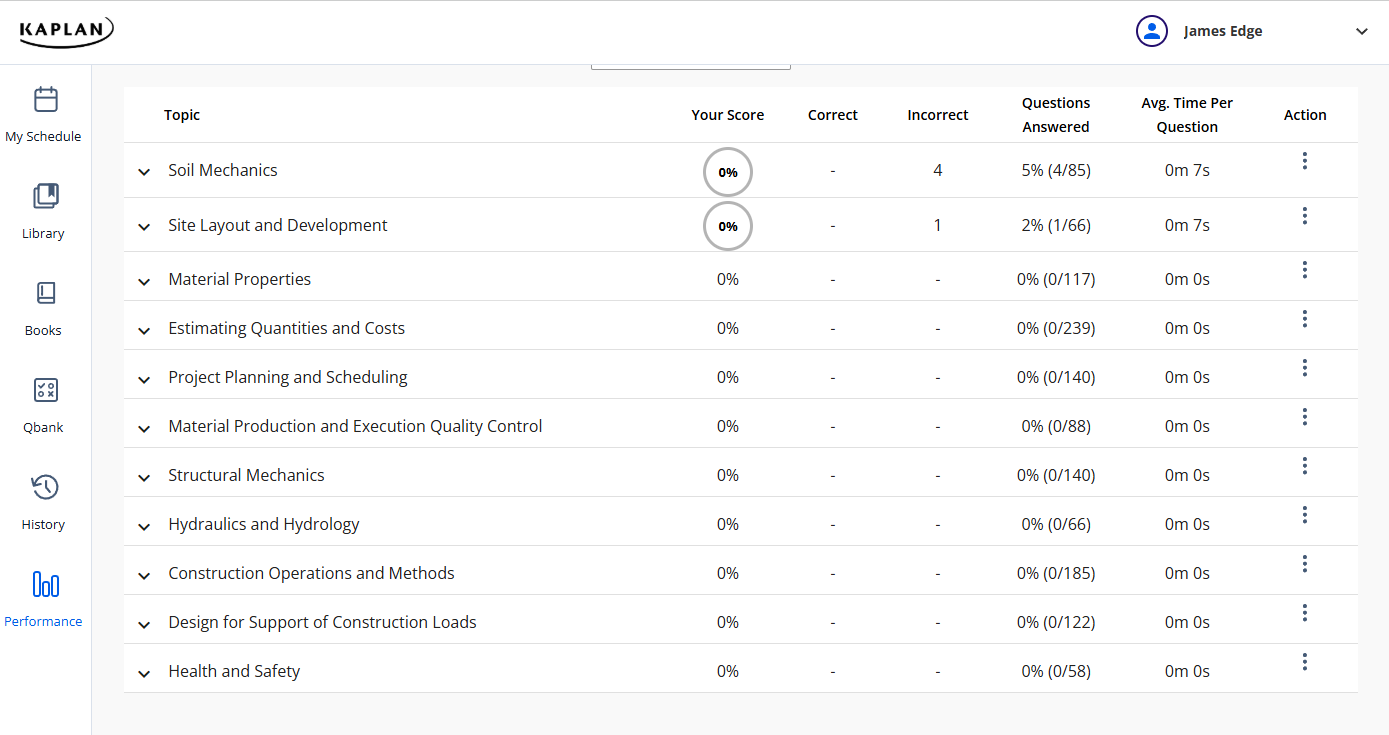Click the 0% (0/239) questions answered value
This screenshot has height=735, width=1389.
tap(1056, 328)
